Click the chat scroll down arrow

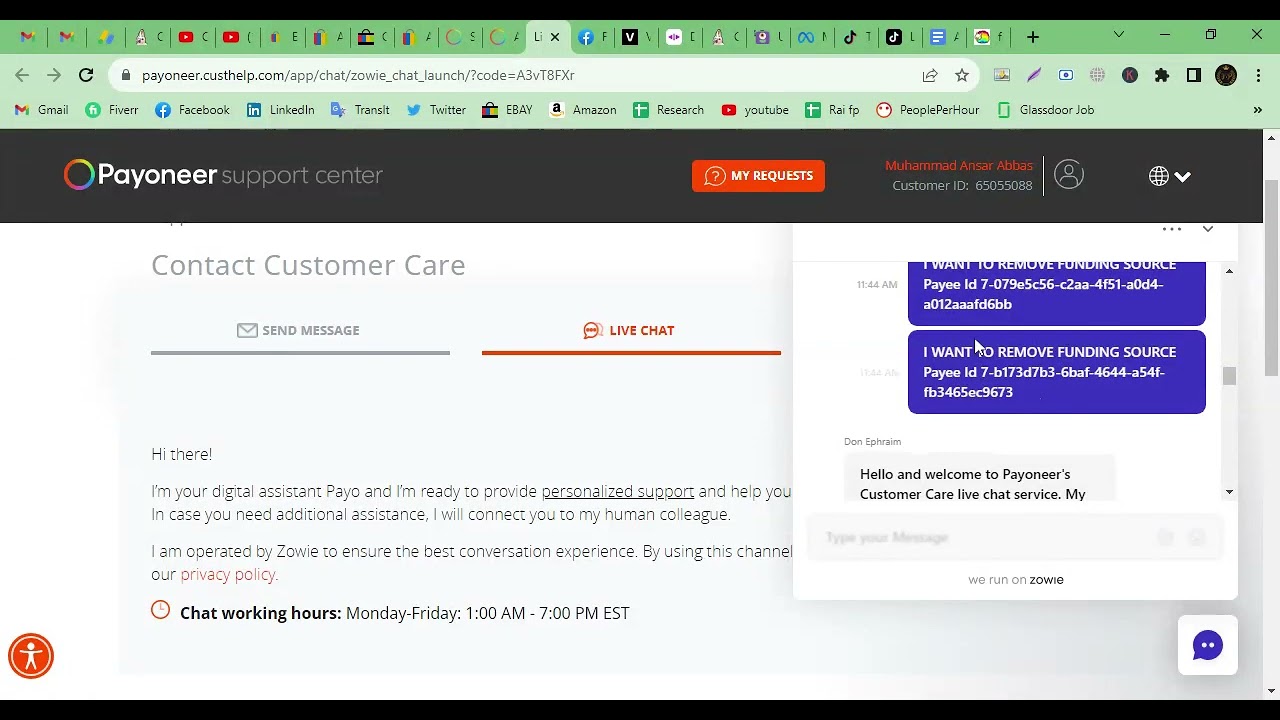click(x=1229, y=491)
